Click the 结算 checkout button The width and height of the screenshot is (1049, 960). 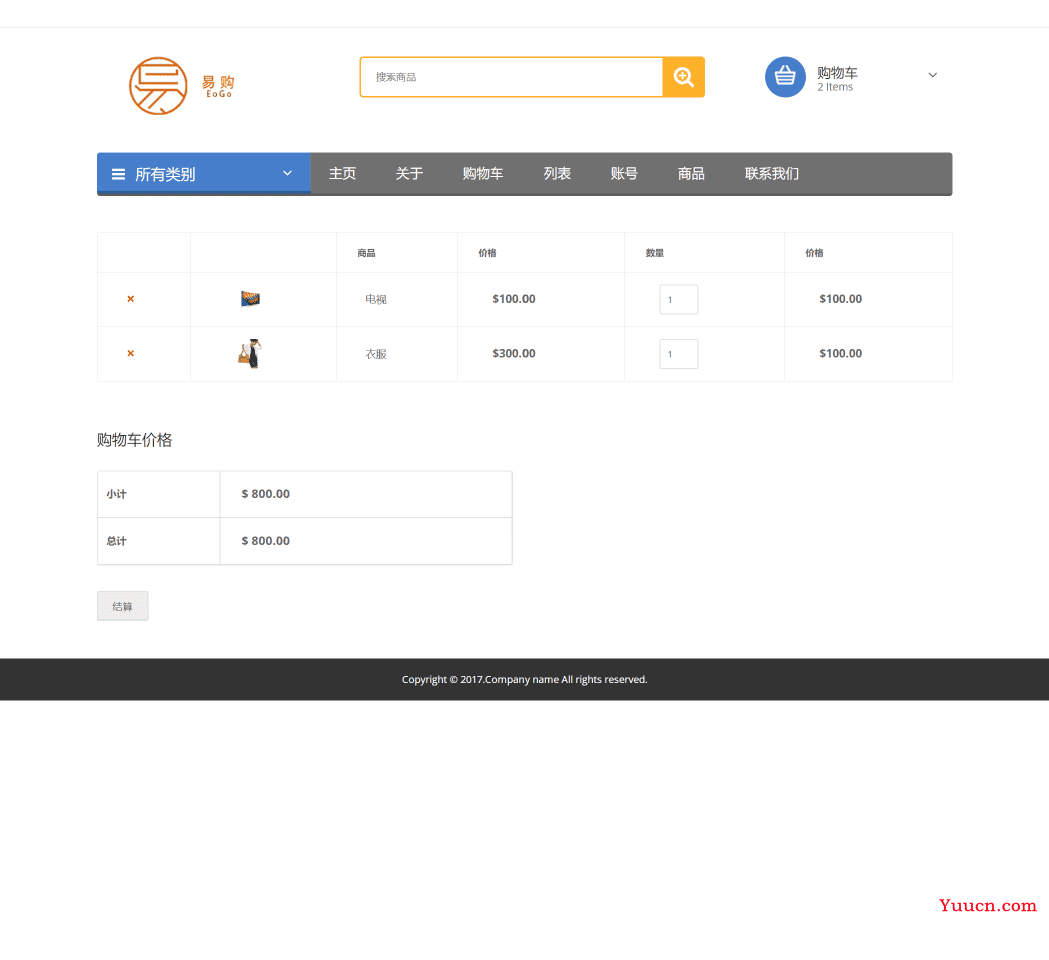[x=122, y=606]
